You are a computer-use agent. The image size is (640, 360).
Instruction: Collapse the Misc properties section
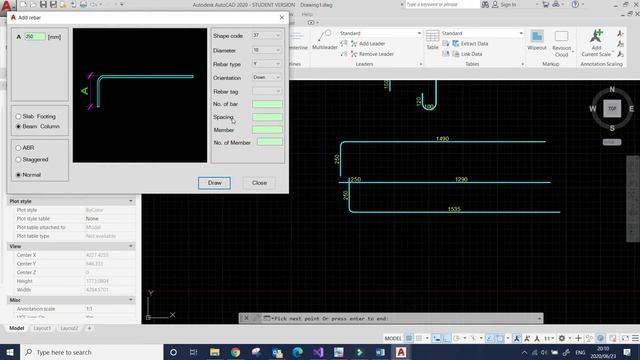coord(131,300)
